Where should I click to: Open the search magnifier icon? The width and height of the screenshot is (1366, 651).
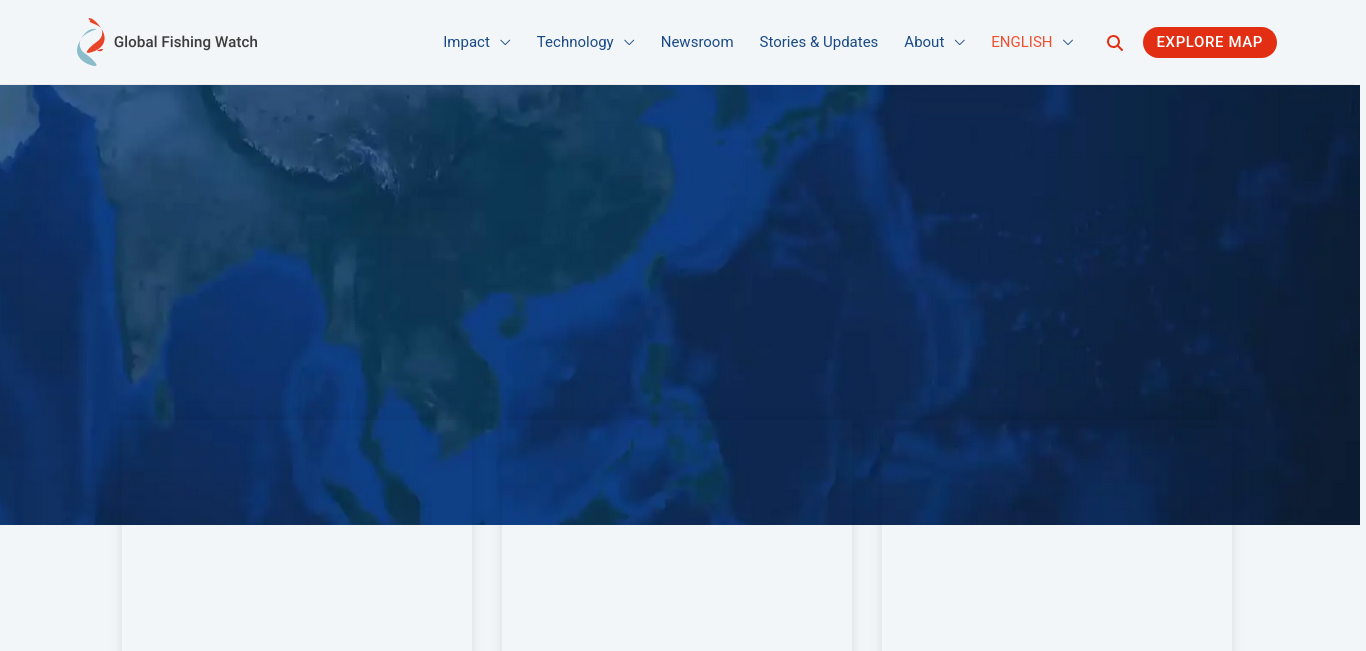pos(1115,43)
